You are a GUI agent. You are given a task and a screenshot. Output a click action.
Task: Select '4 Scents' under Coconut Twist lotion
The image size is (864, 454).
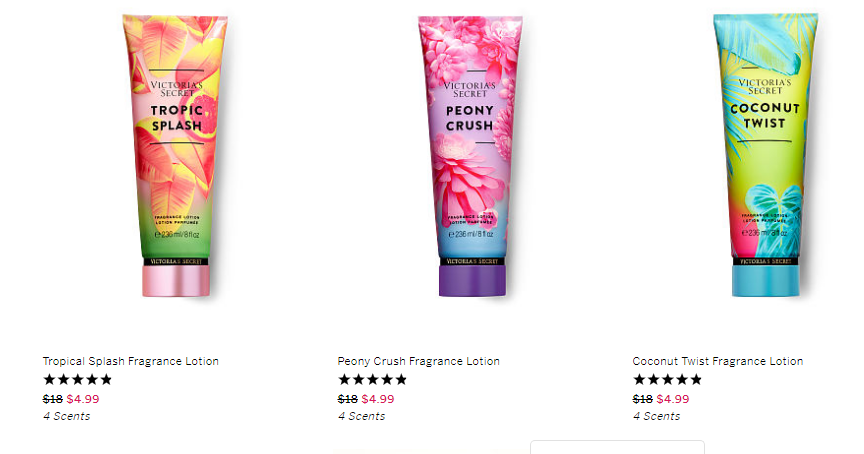coord(656,416)
